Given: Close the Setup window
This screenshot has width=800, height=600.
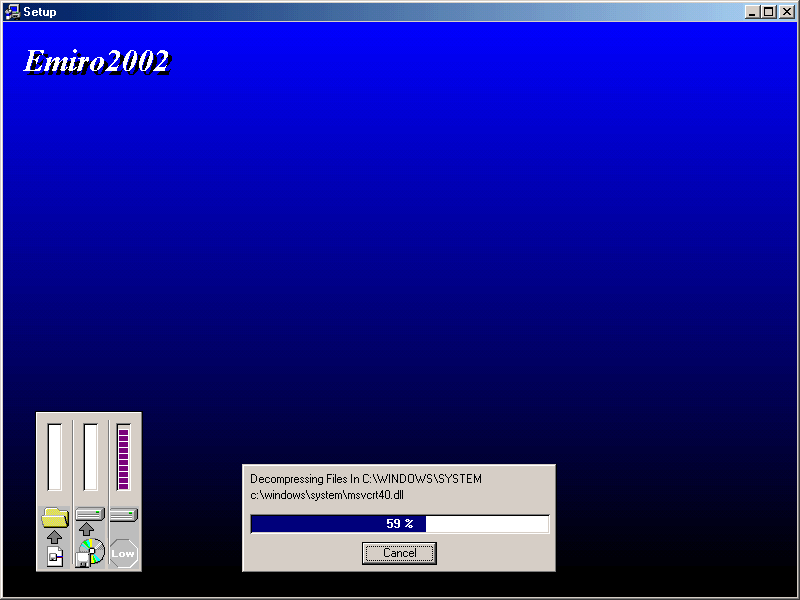Looking at the screenshot, I should click(x=787, y=12).
